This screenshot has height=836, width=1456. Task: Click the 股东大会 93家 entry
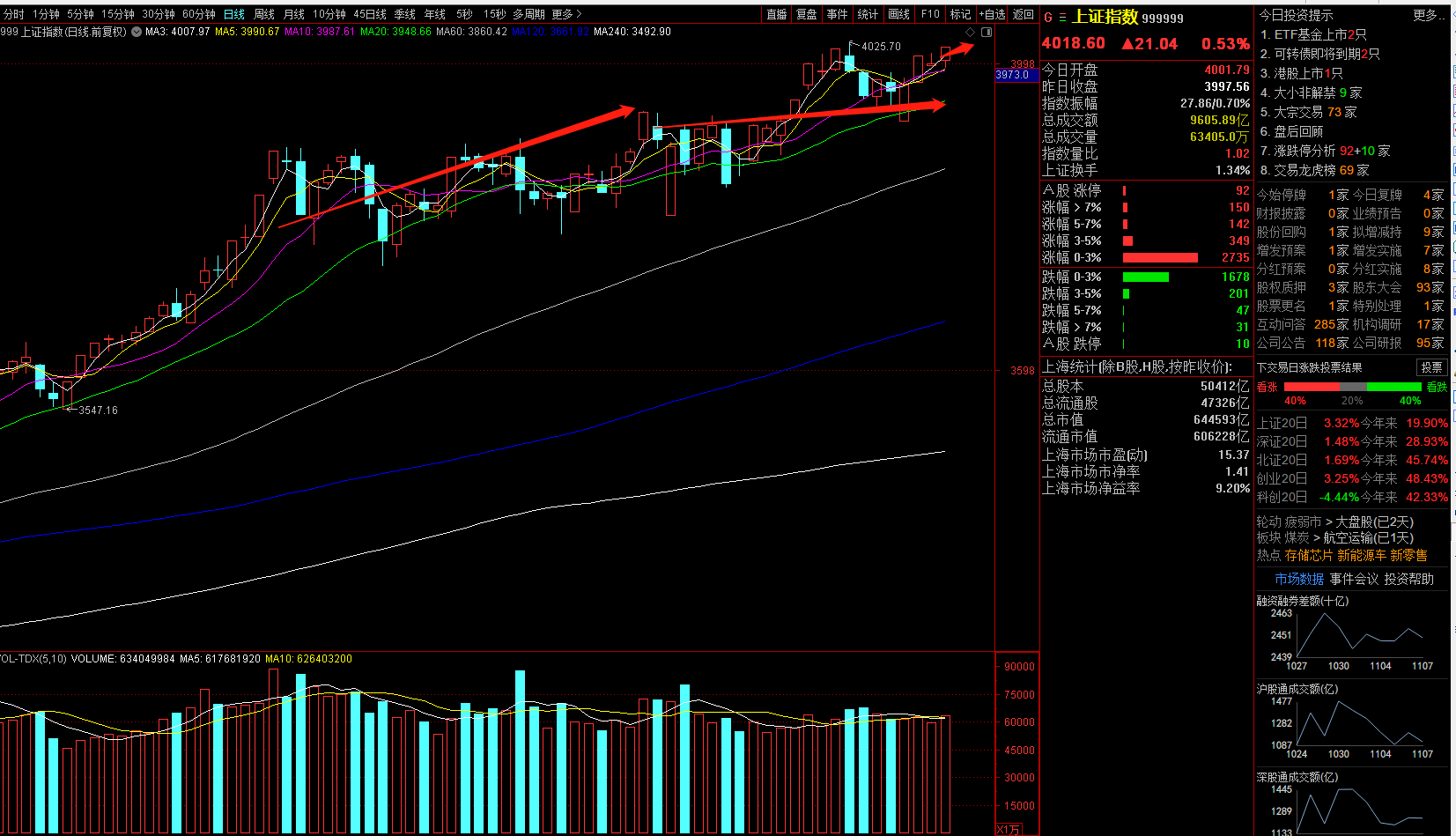(1398, 287)
